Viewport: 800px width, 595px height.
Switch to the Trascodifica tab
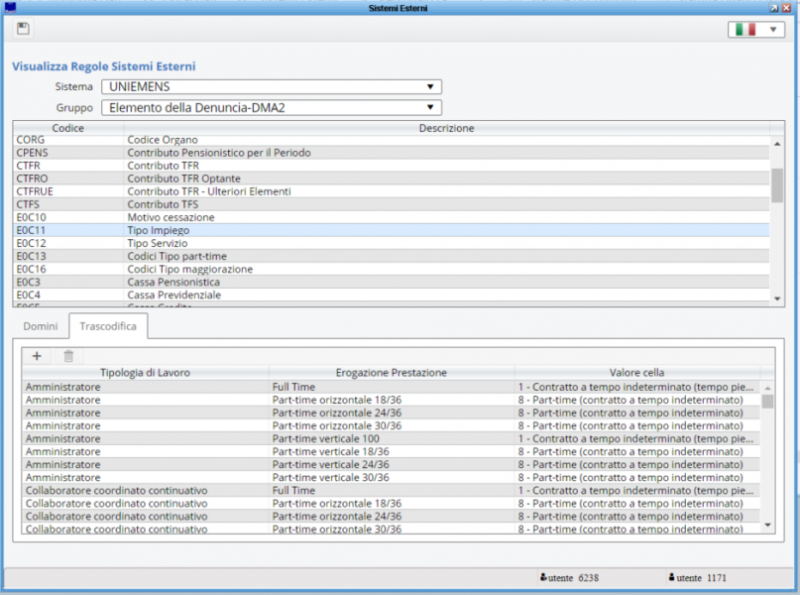pyautogui.click(x=110, y=326)
